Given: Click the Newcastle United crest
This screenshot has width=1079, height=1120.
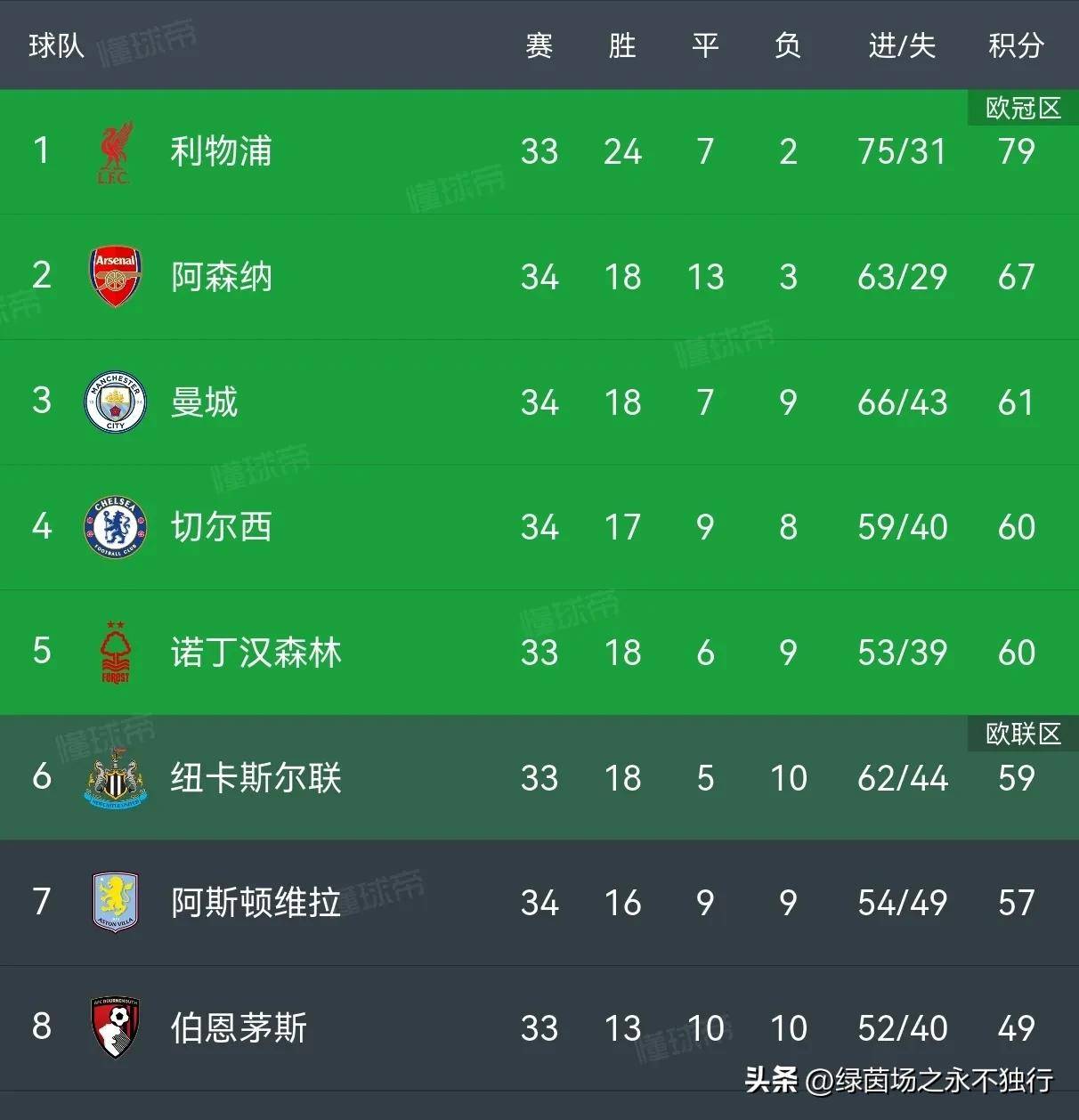Looking at the screenshot, I should click(x=115, y=778).
